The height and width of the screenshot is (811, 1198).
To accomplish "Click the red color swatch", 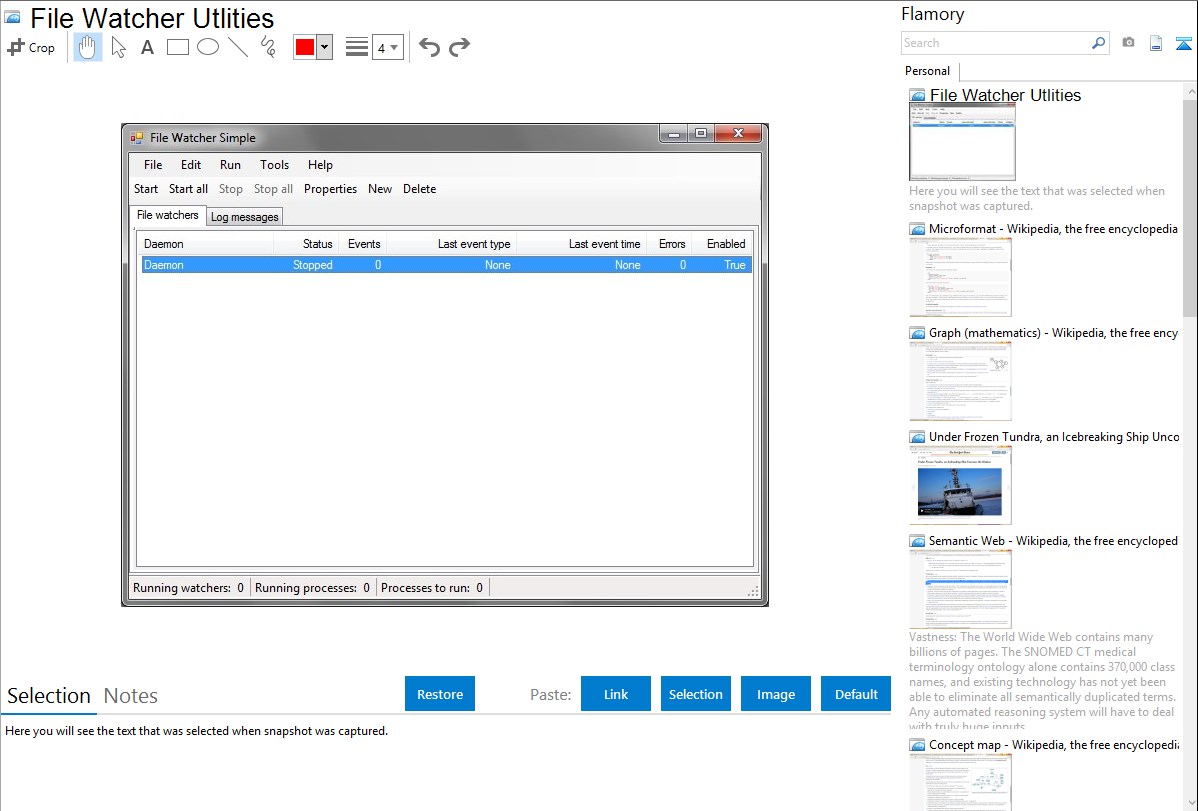I will click(x=305, y=47).
